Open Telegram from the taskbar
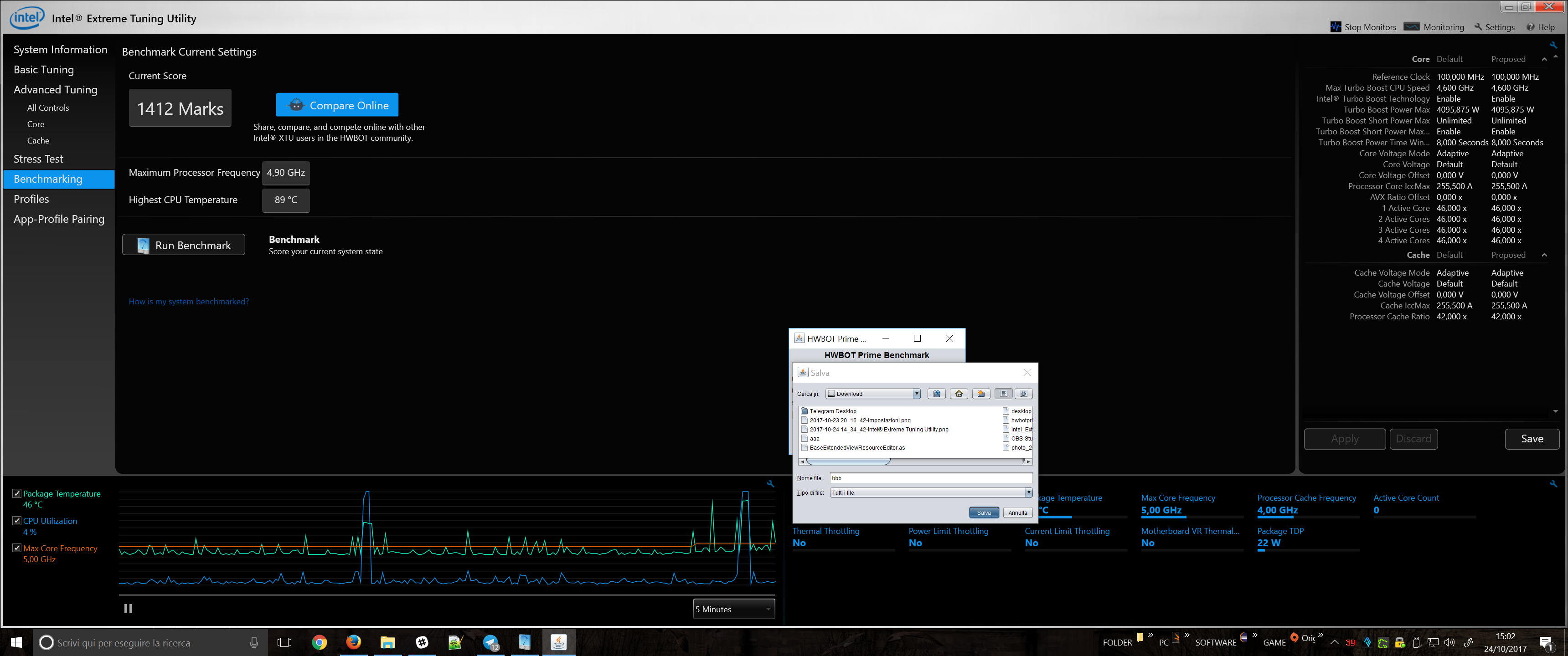The image size is (1568, 656). coord(490,642)
